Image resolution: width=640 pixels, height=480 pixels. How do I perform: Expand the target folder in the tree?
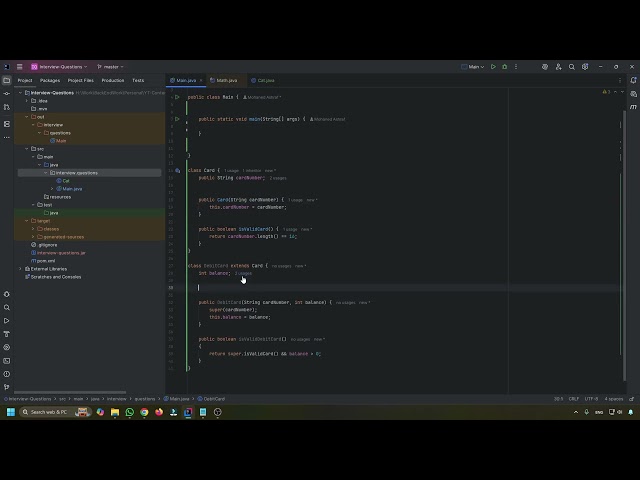click(28, 221)
